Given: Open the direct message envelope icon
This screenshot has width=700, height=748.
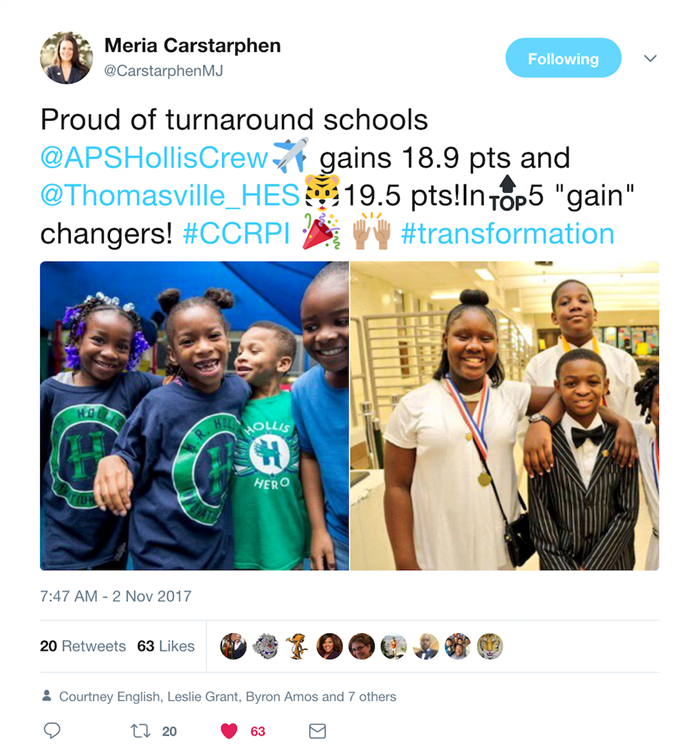Looking at the screenshot, I should (x=317, y=731).
